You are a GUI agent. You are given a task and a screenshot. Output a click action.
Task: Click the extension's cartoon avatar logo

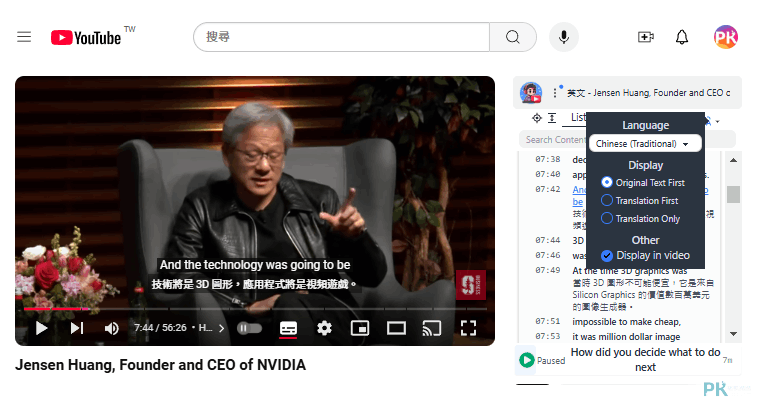click(531, 92)
